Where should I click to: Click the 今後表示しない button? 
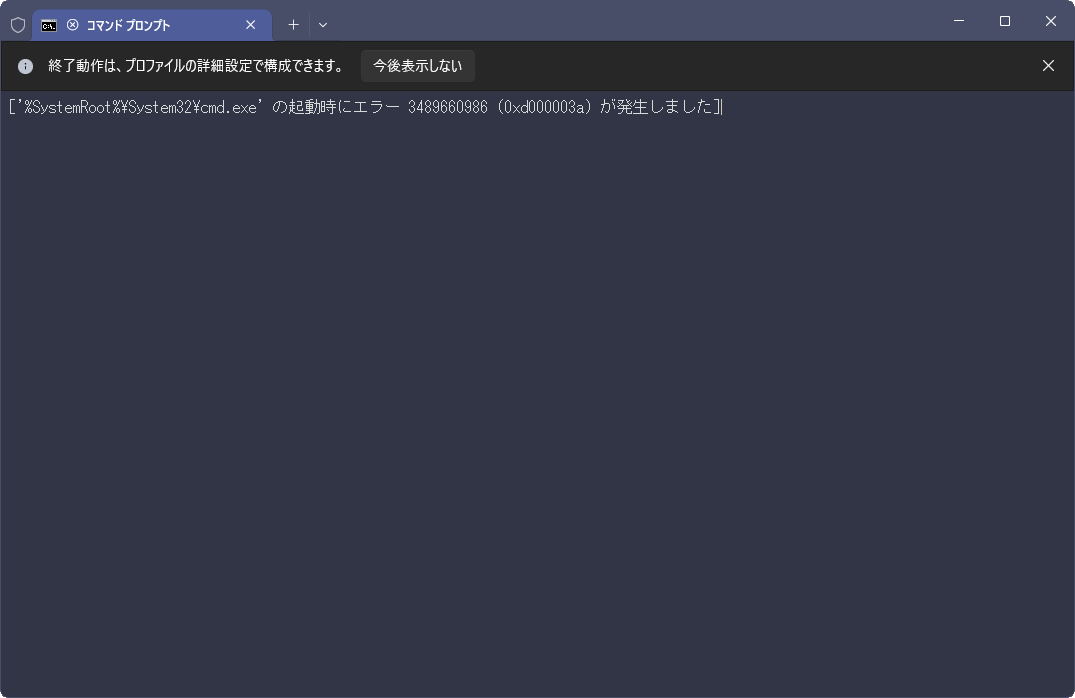point(418,66)
